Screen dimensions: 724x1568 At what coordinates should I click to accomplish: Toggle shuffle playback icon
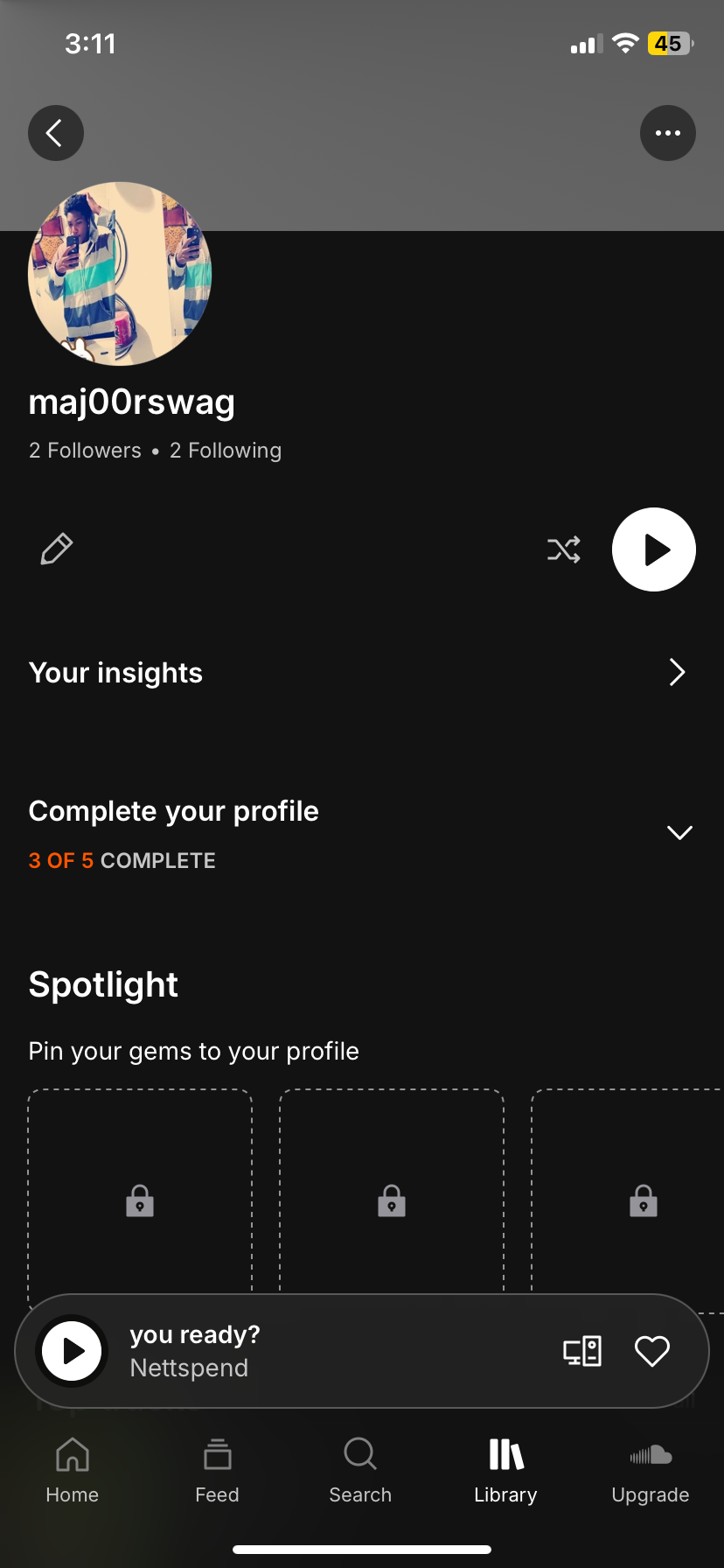pyautogui.click(x=564, y=549)
